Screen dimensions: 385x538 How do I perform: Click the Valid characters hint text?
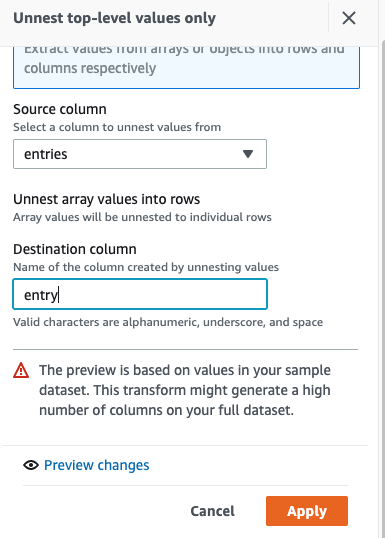168,322
